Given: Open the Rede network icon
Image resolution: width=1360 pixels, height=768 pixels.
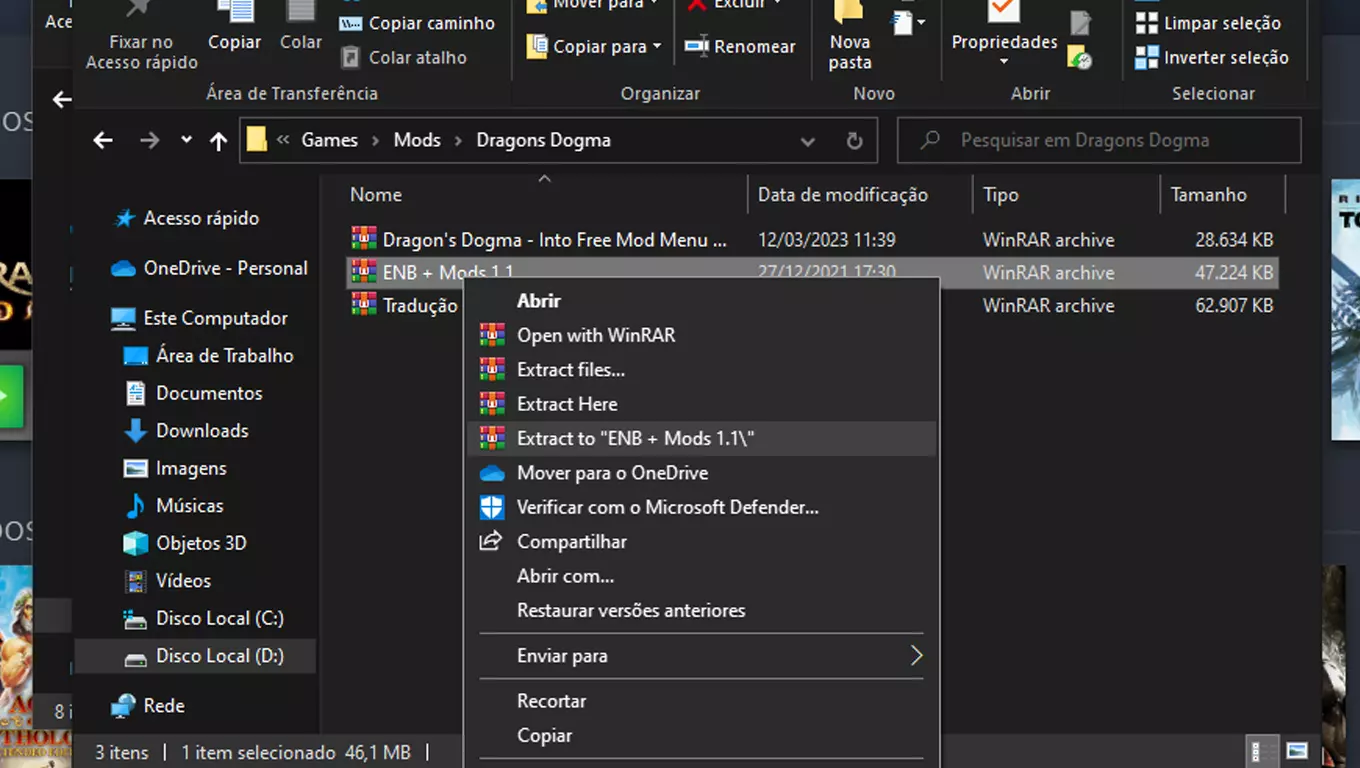Looking at the screenshot, I should [x=123, y=706].
